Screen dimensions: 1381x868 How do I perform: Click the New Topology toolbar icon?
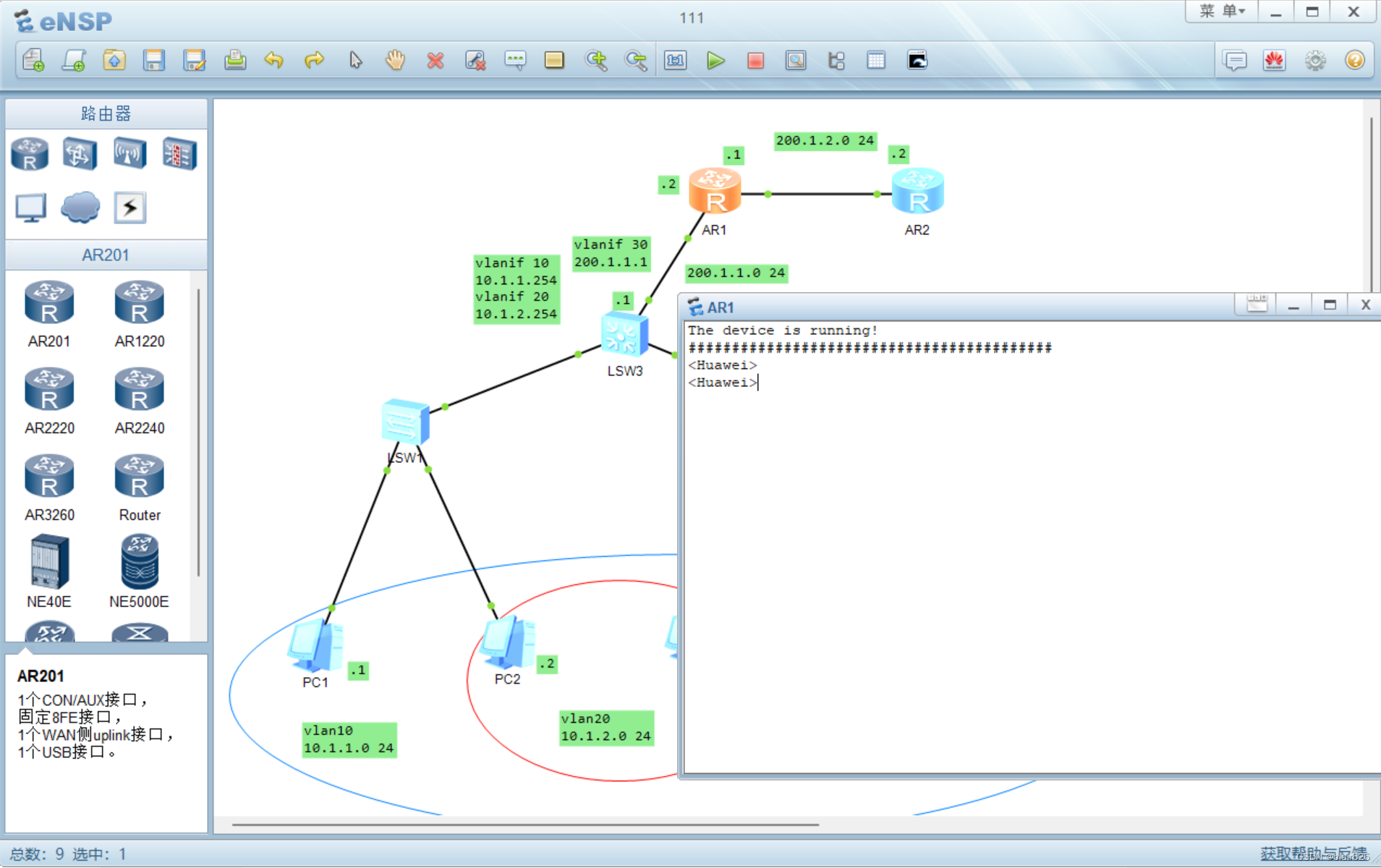point(33,61)
